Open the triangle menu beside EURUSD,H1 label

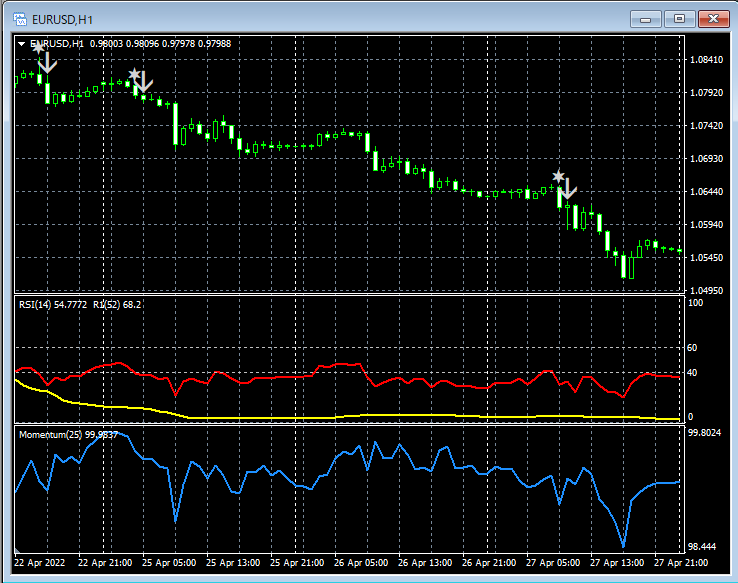(x=23, y=44)
